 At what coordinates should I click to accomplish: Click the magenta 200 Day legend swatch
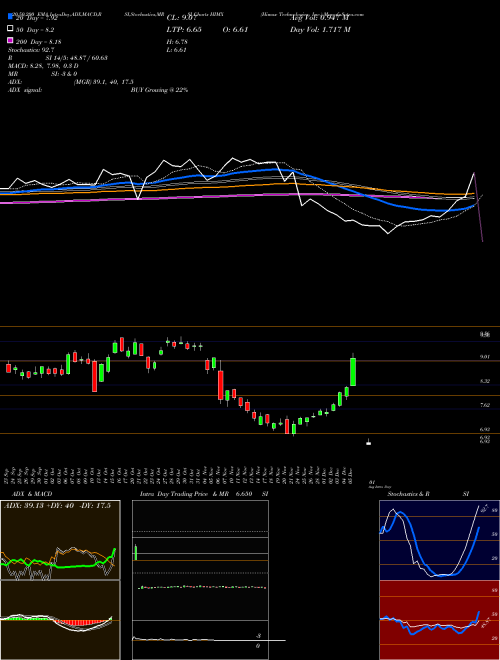(11, 40)
